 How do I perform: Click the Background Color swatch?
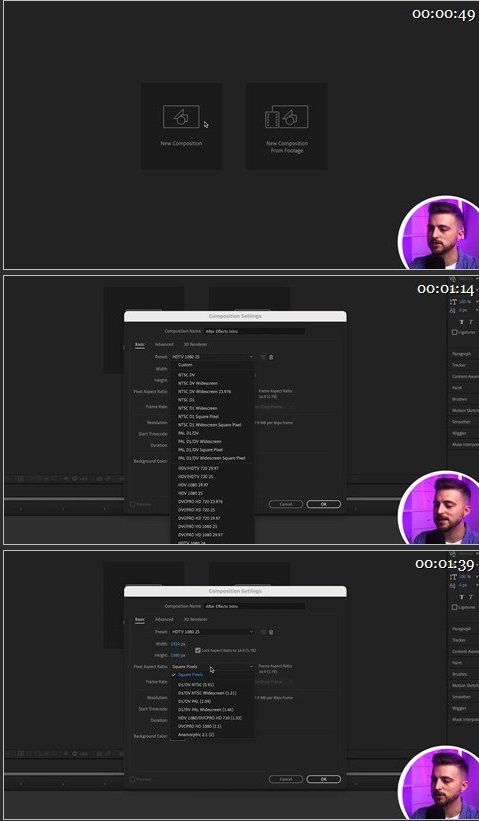tap(175, 736)
